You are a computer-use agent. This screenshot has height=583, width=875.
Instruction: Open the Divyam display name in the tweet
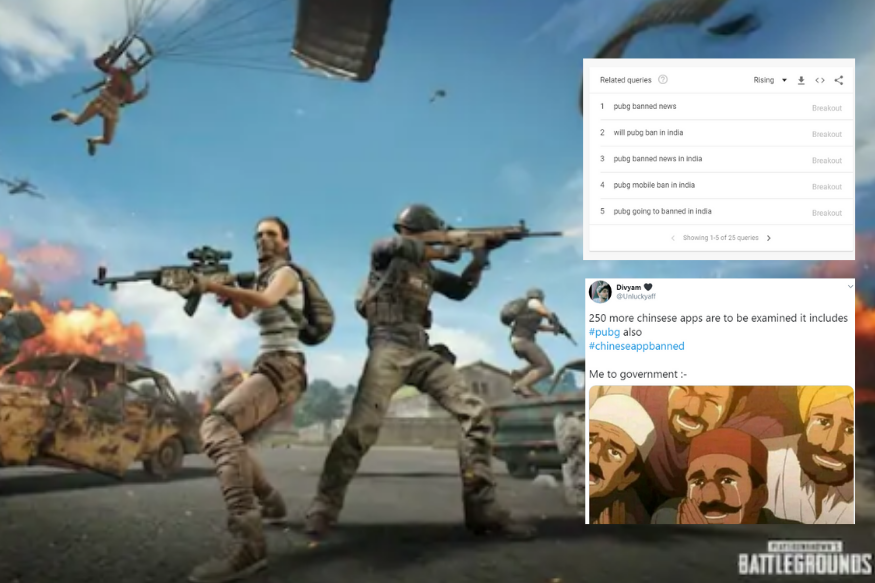click(628, 287)
